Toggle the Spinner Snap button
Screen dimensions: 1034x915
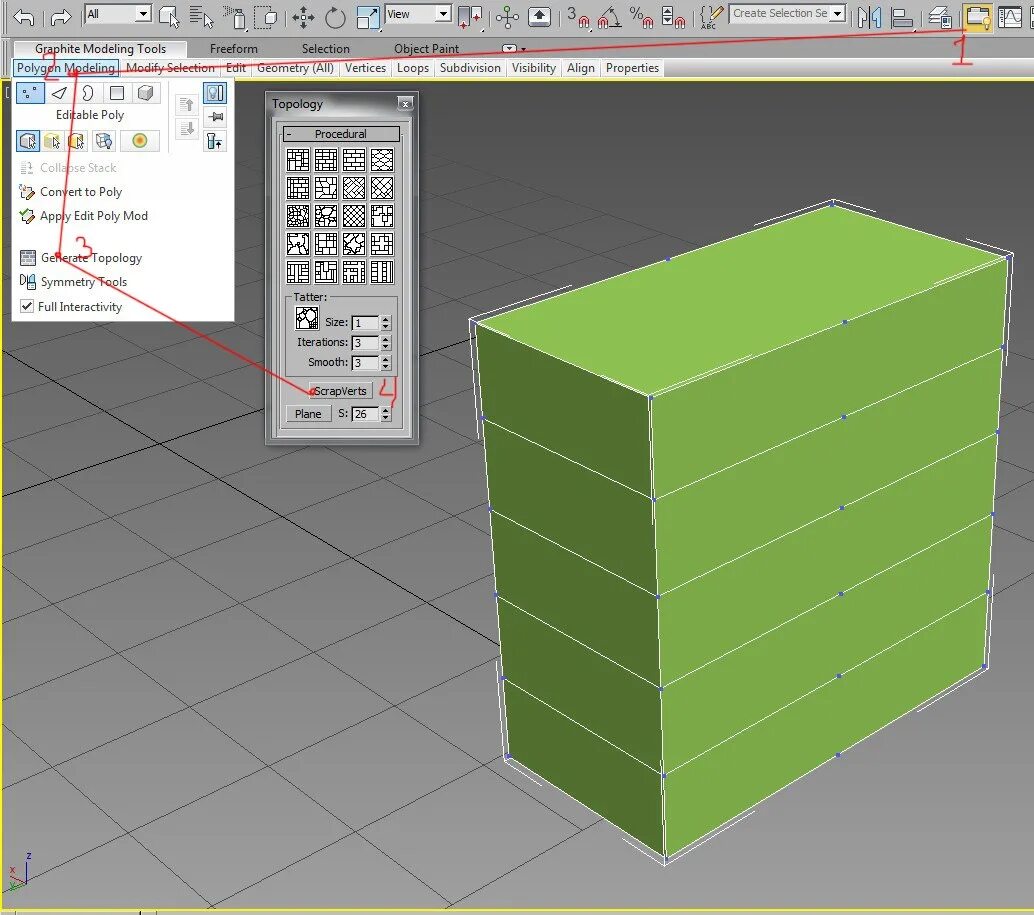pyautogui.click(x=673, y=17)
